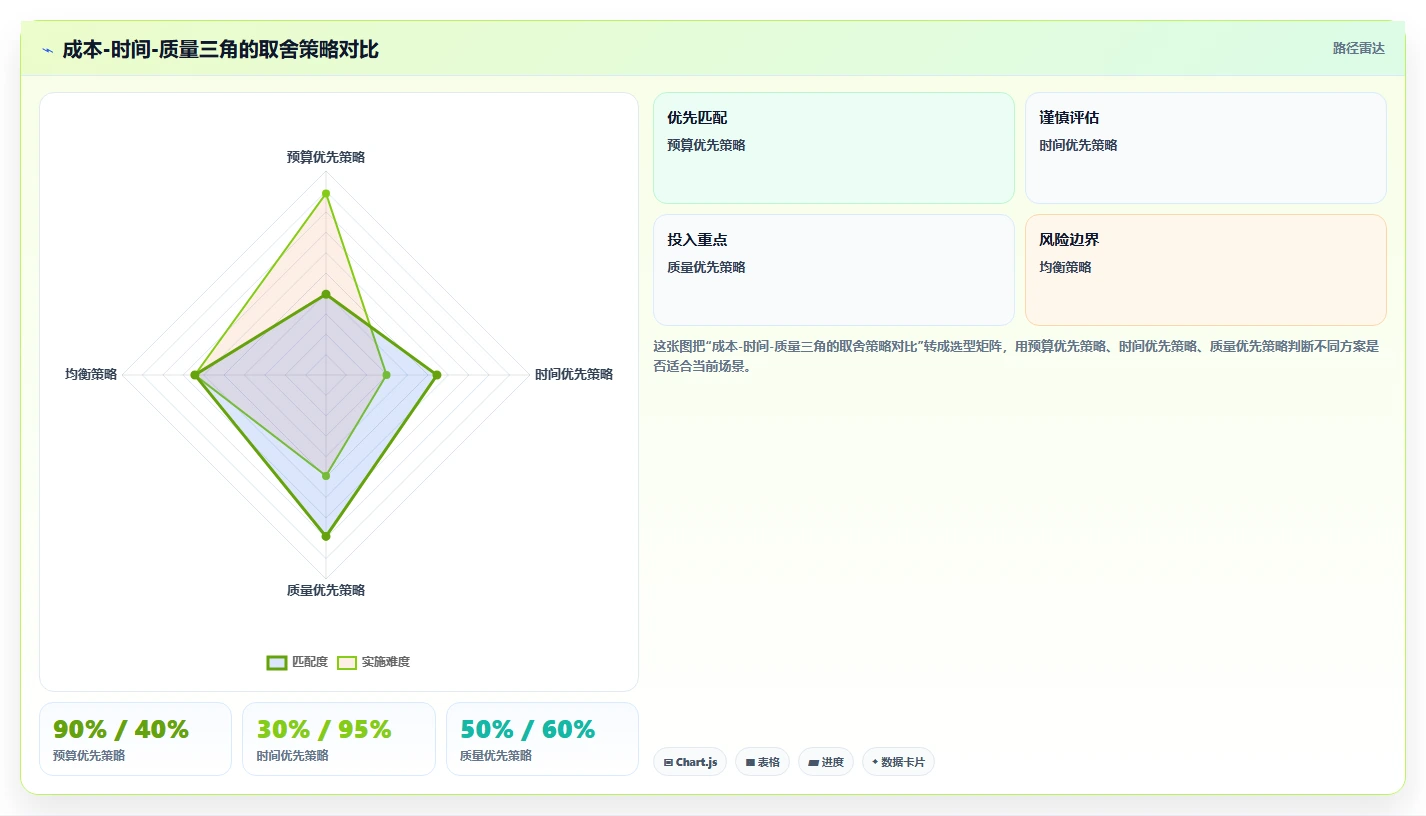Click the 进度 tag chip

[826, 762]
